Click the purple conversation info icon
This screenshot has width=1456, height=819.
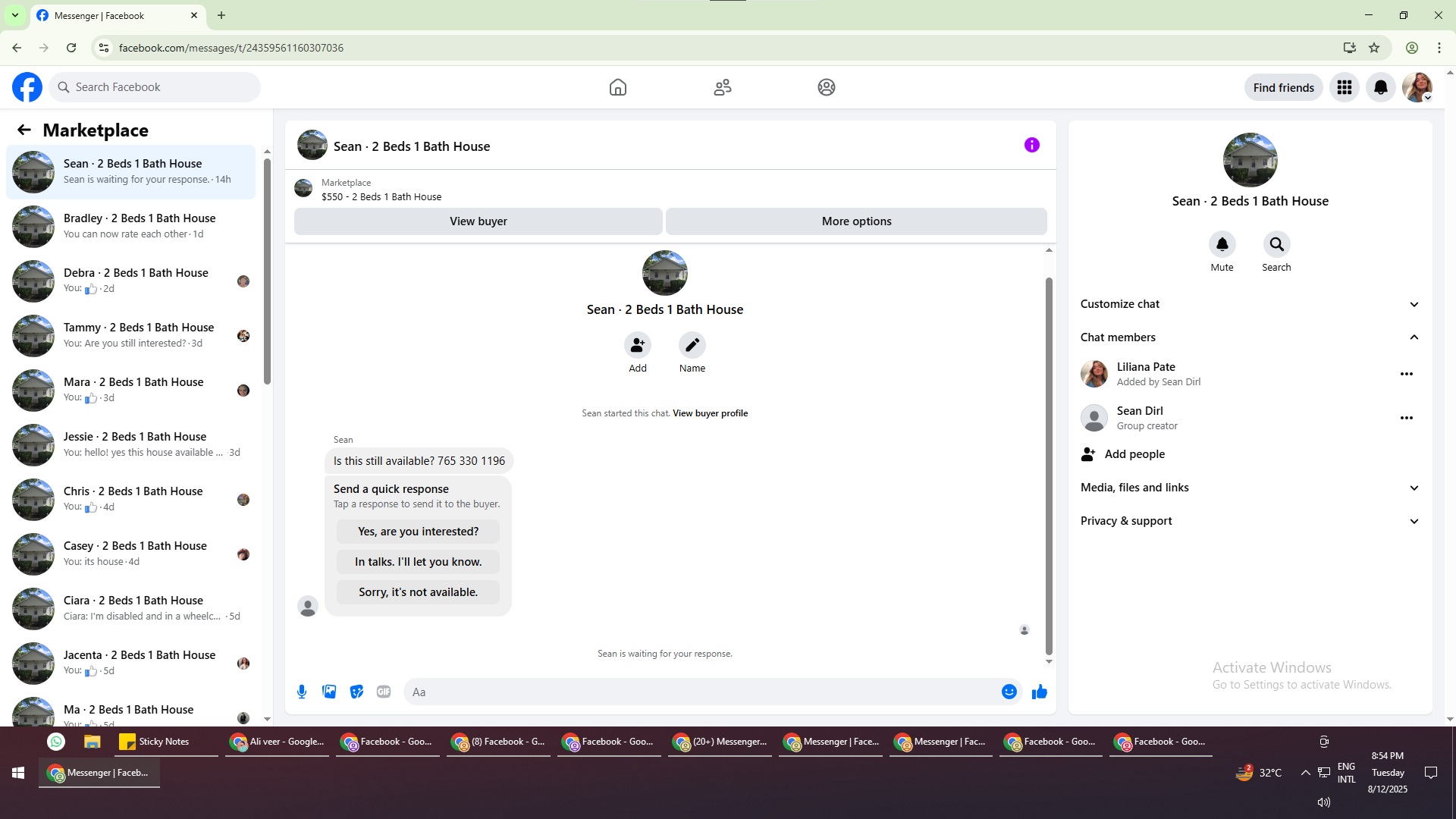point(1031,145)
